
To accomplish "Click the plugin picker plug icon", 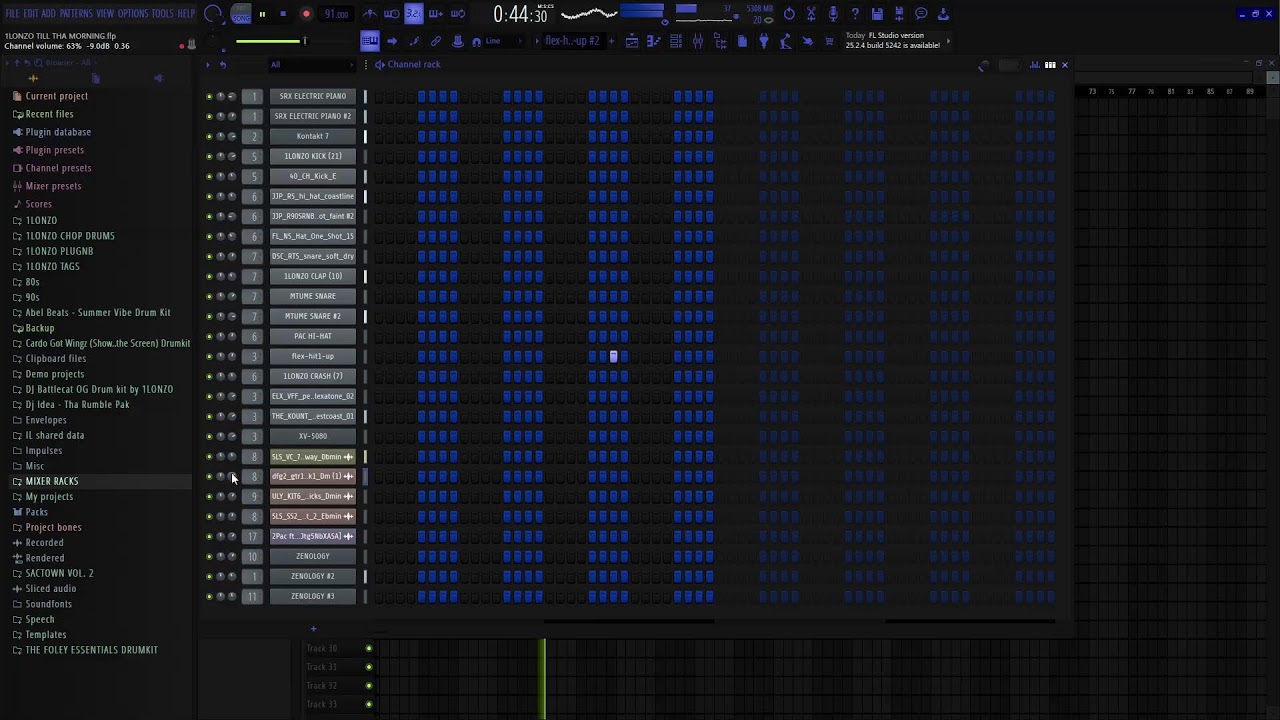I will [x=763, y=41].
